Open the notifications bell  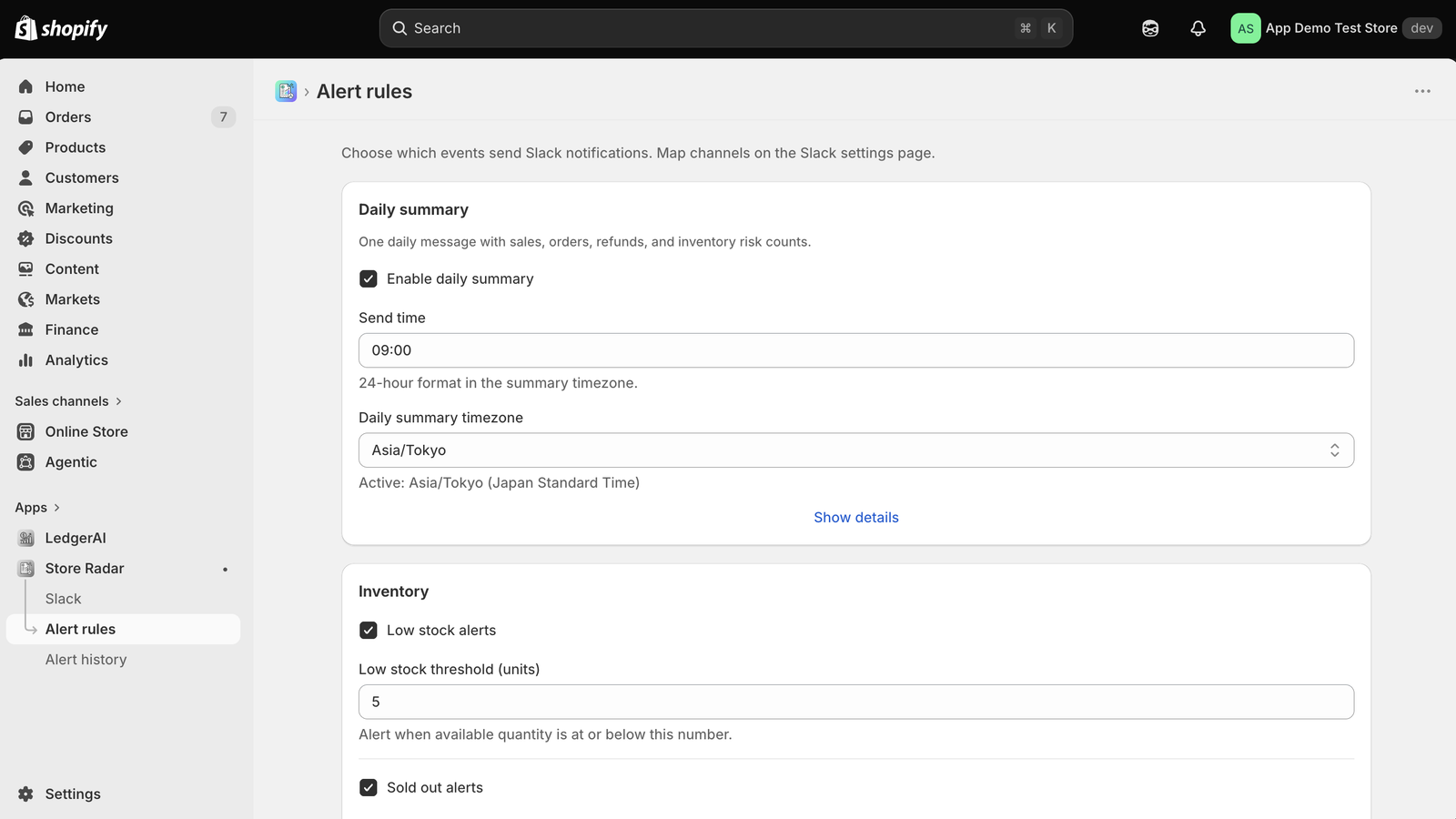[x=1198, y=28]
